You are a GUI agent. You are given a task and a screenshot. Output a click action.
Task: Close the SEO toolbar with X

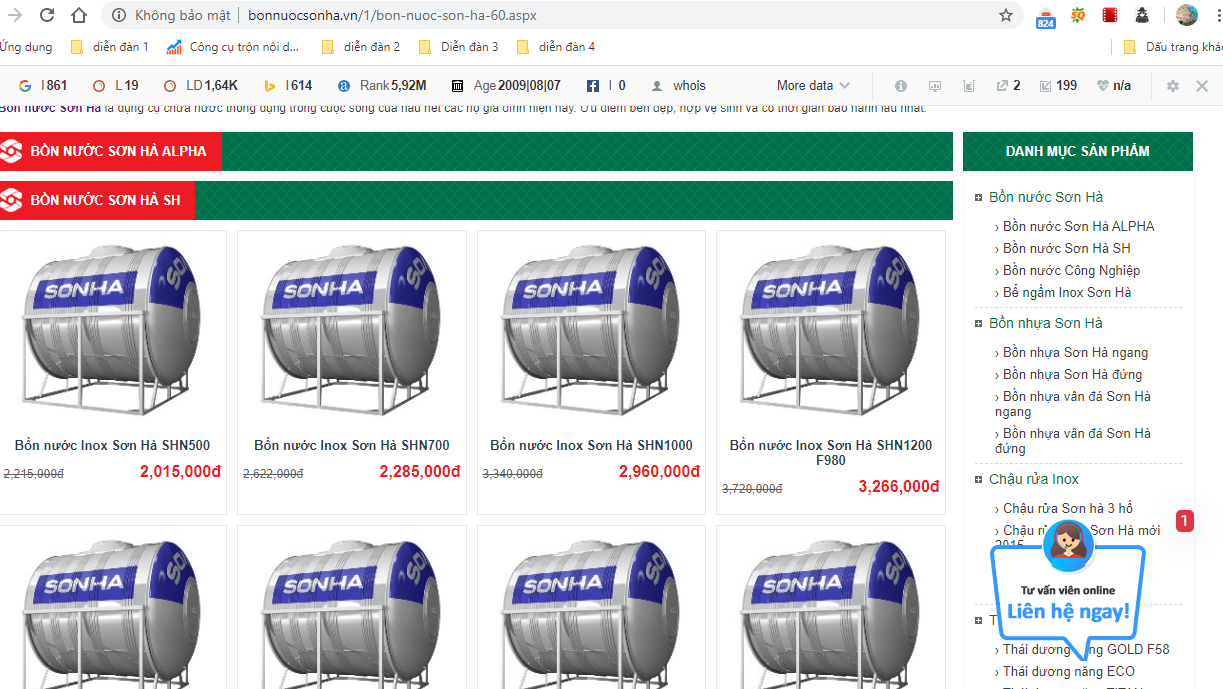click(x=1202, y=86)
